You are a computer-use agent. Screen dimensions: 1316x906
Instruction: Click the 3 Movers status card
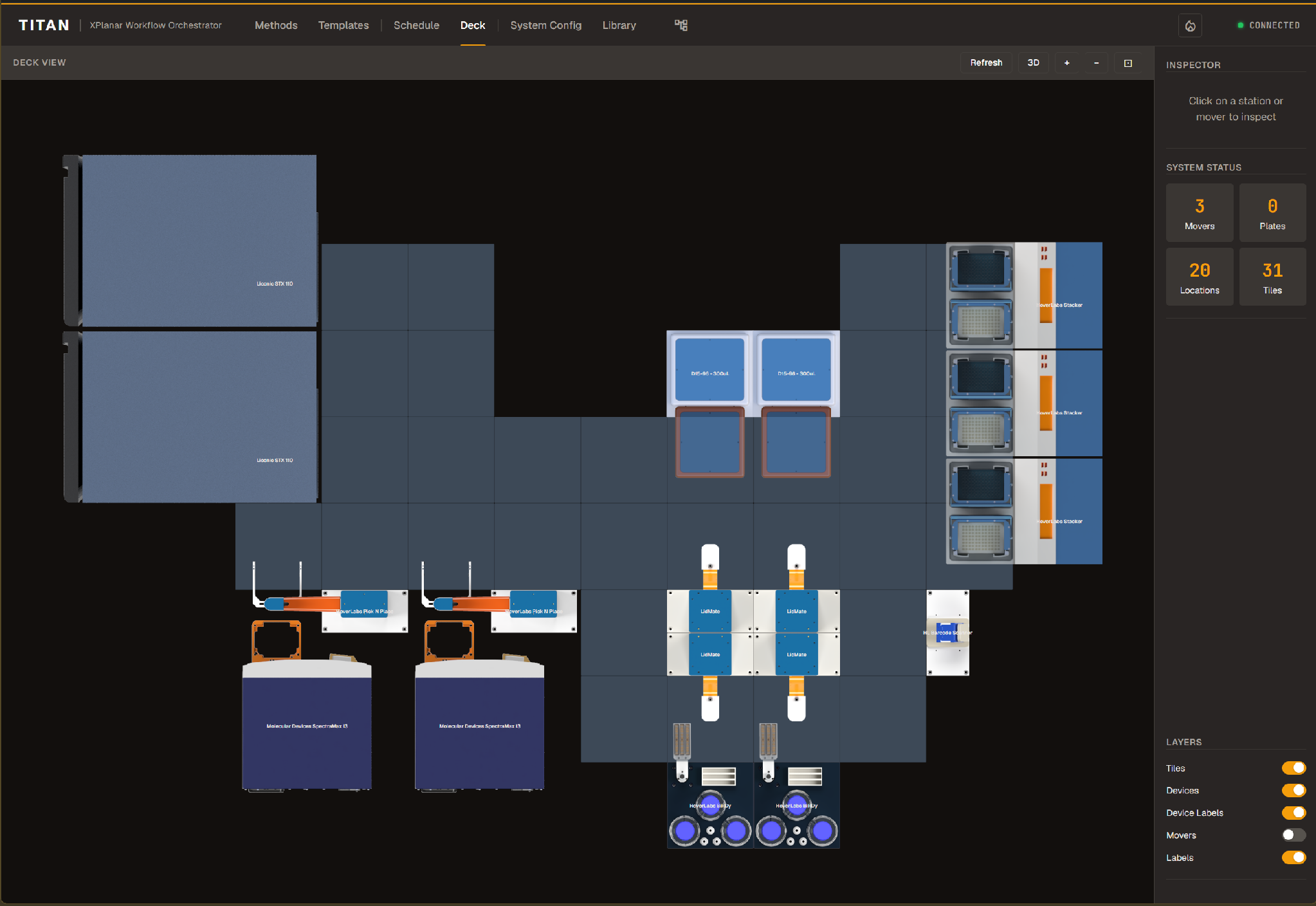(x=1200, y=212)
